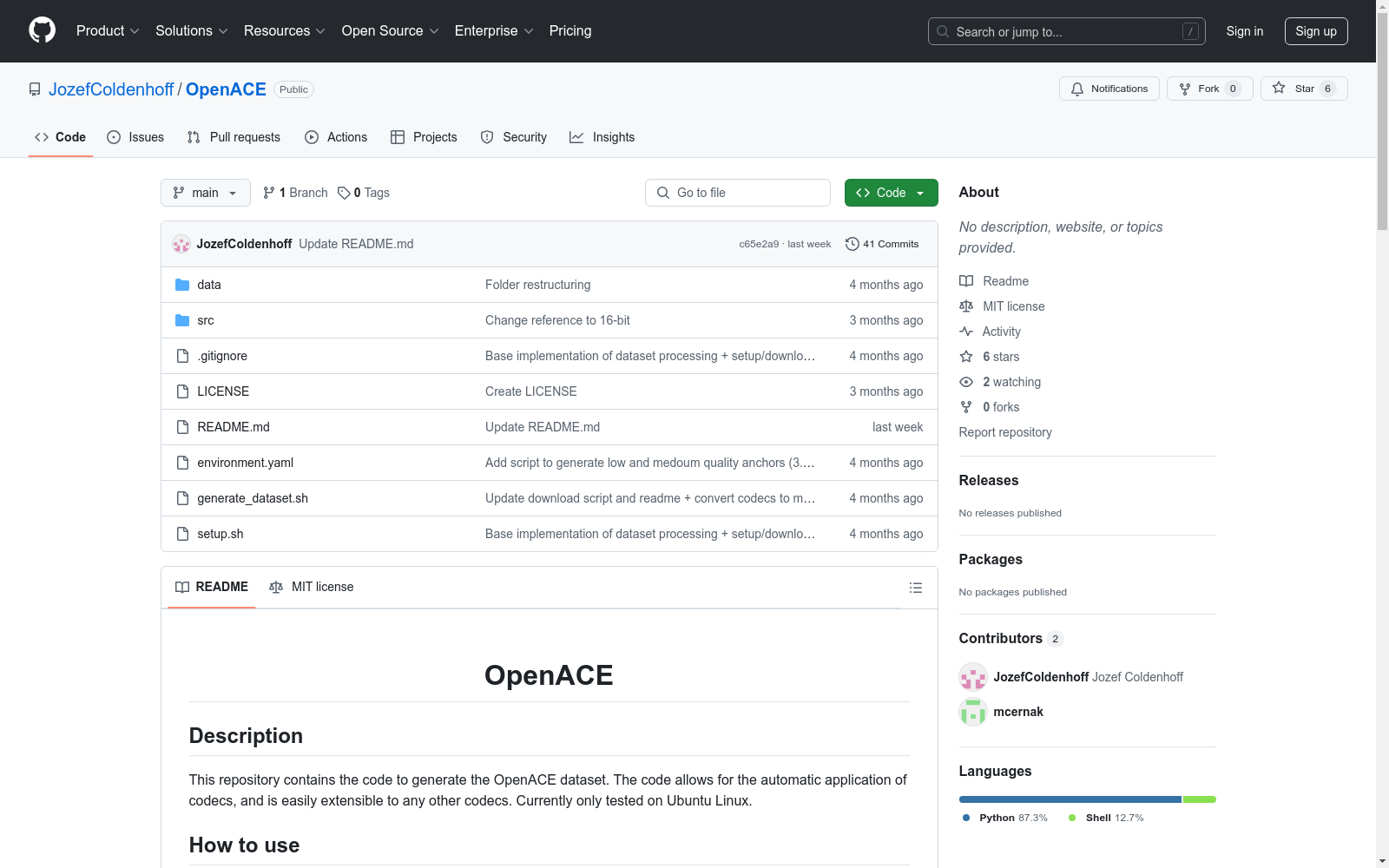Click the scale icon beside MIT license
Screen dimensions: 1389x868
point(966,306)
